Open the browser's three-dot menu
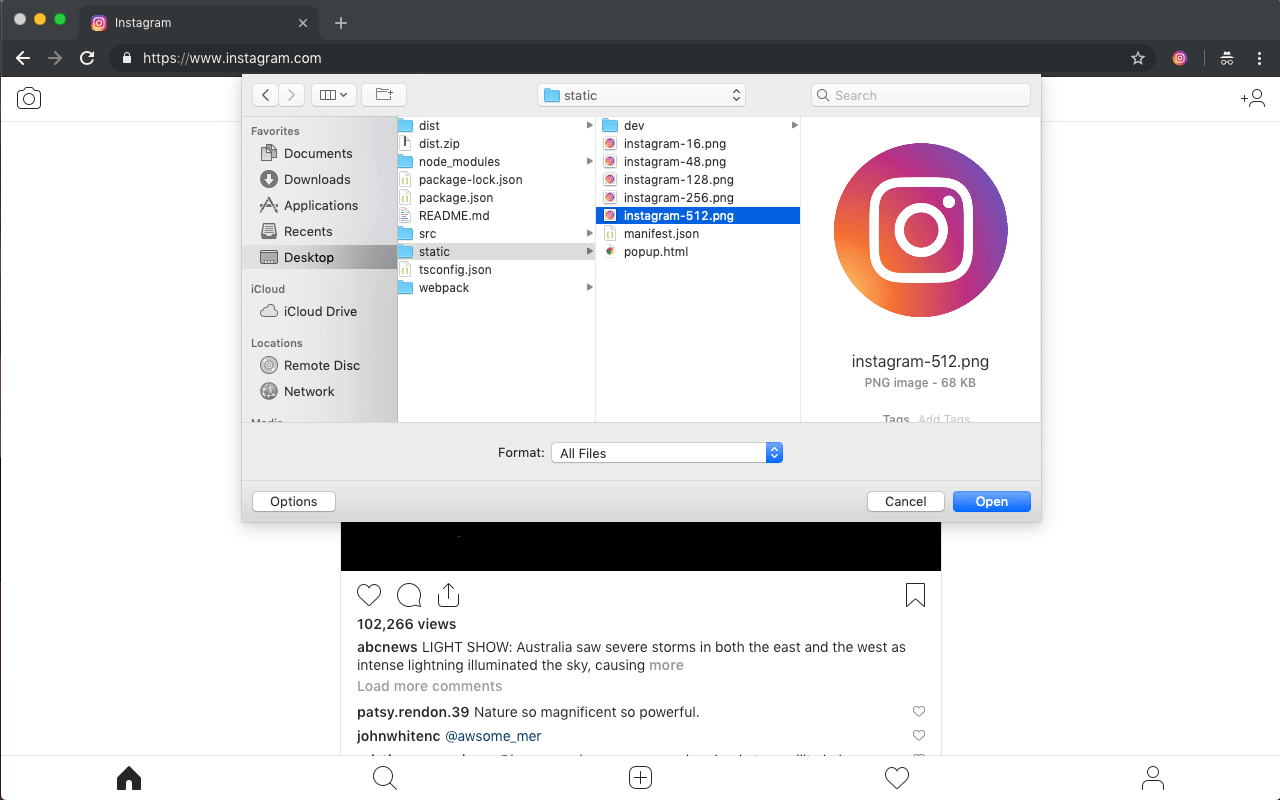1280x800 pixels. [x=1260, y=58]
